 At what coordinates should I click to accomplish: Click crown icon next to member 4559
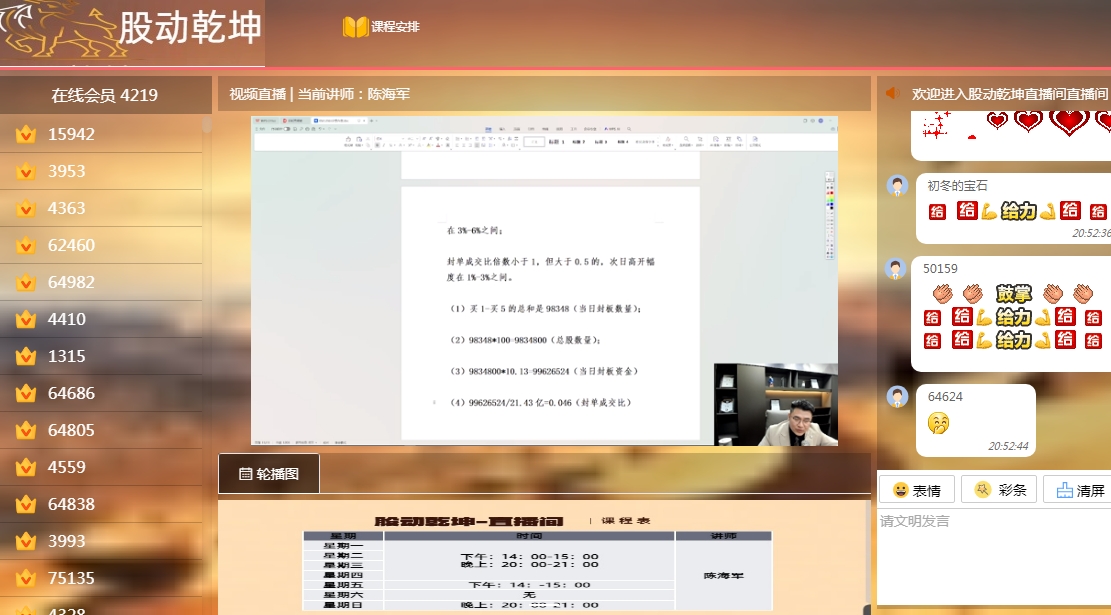(26, 466)
